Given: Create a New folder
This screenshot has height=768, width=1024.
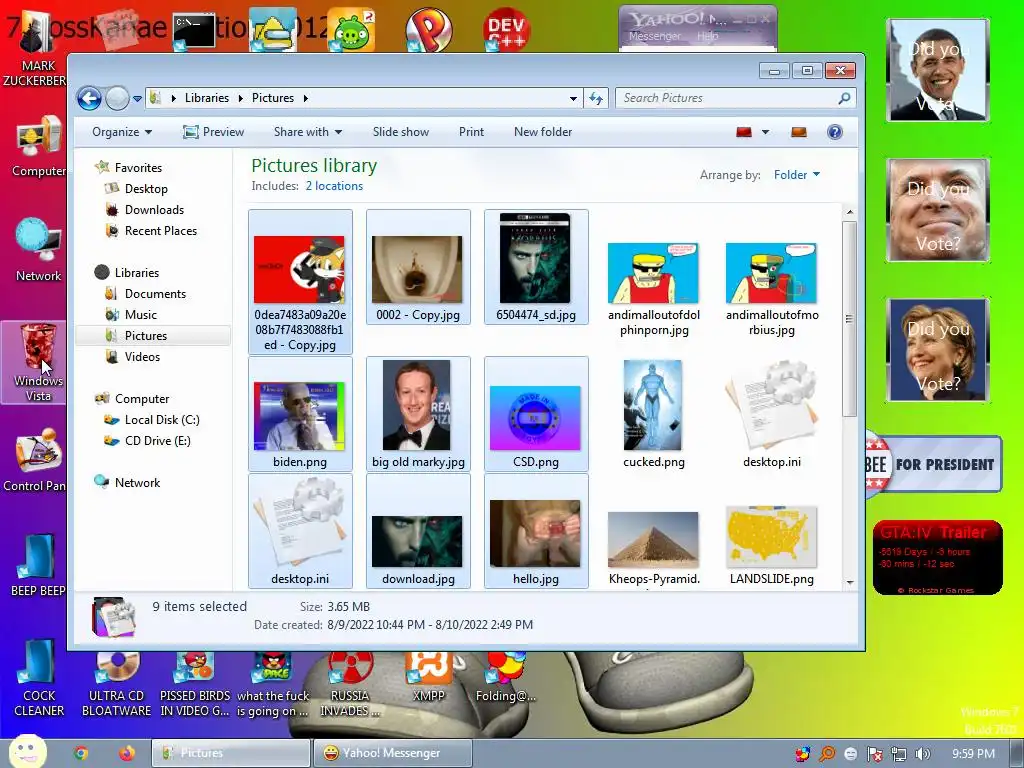Looking at the screenshot, I should pyautogui.click(x=543, y=132).
